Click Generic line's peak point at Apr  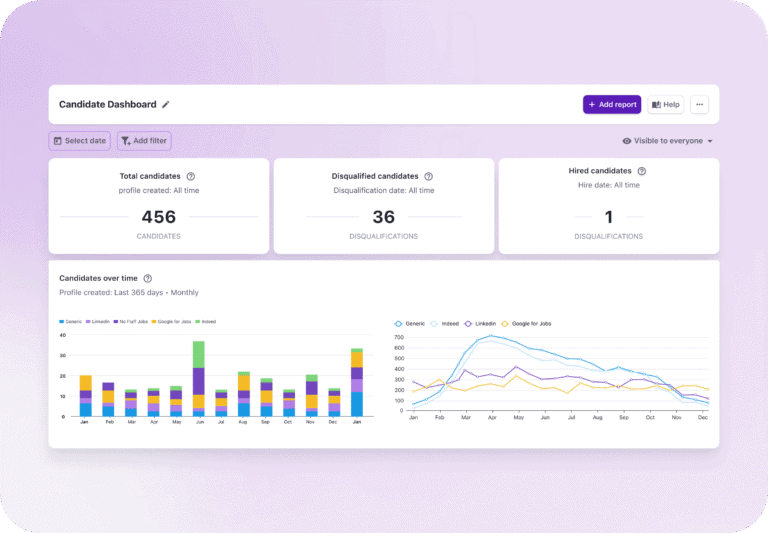click(491, 336)
